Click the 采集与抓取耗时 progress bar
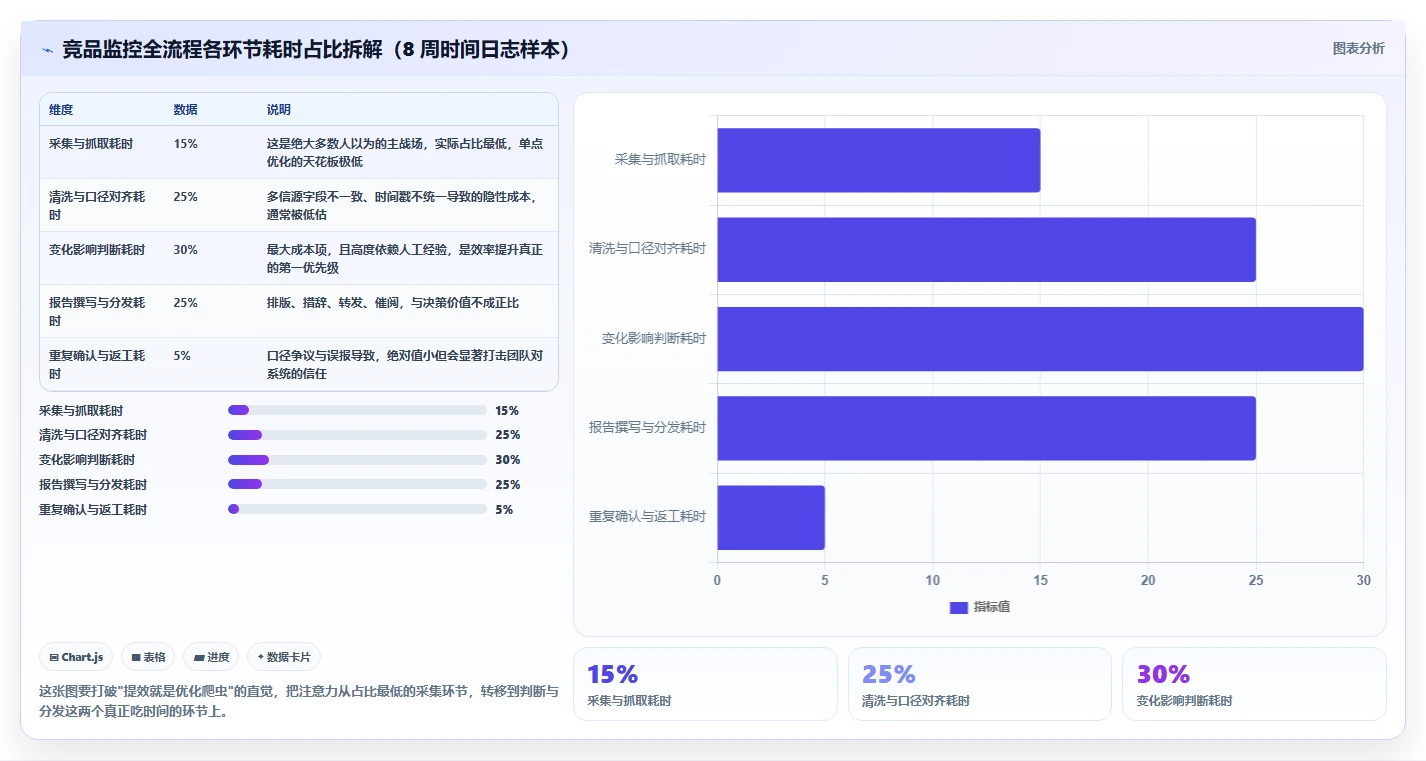Image resolution: width=1426 pixels, height=761 pixels. 357,410
